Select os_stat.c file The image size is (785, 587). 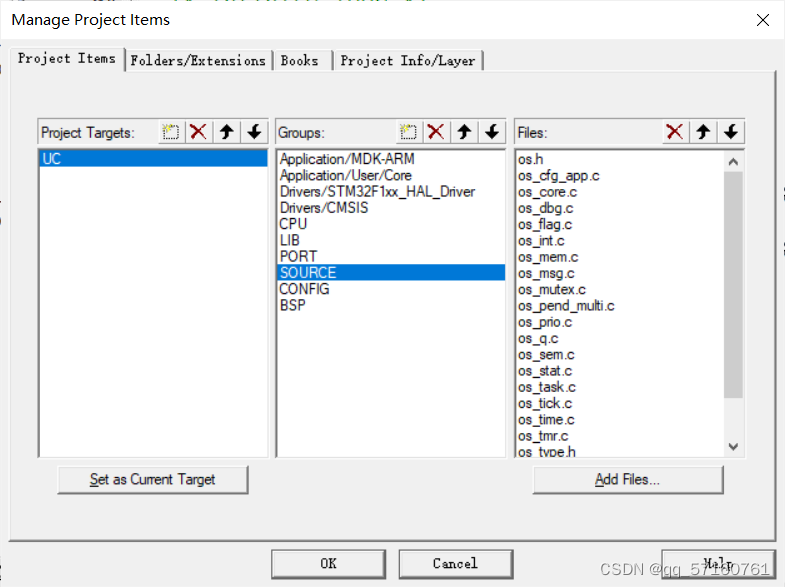point(620,371)
